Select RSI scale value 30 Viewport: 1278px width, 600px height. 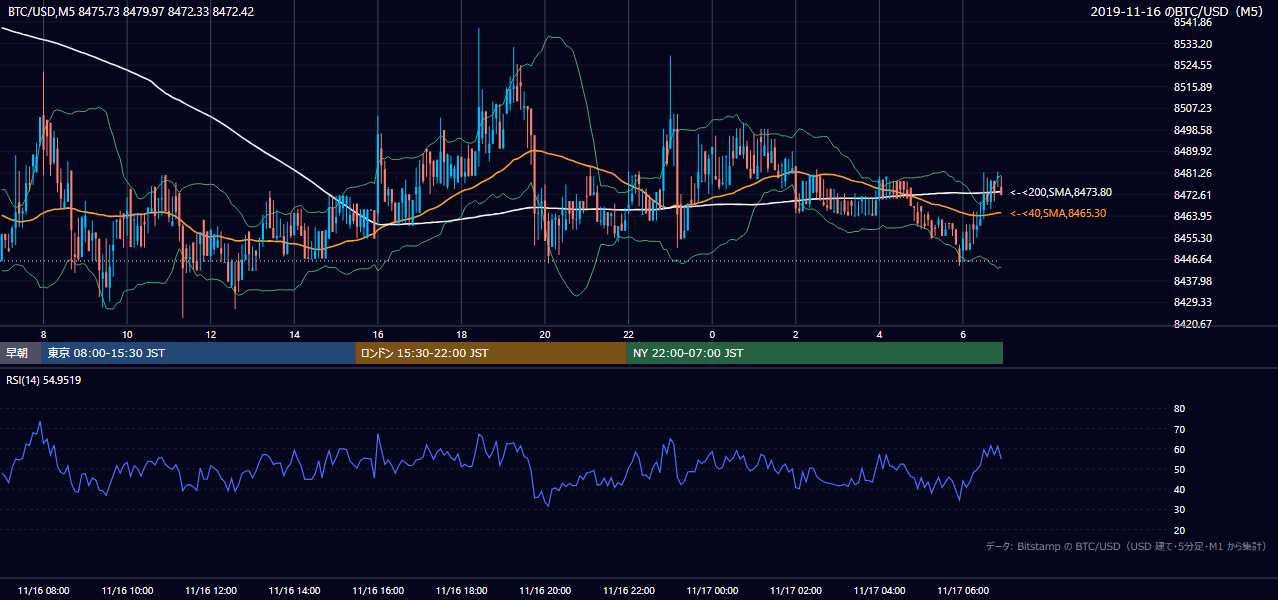point(1179,510)
